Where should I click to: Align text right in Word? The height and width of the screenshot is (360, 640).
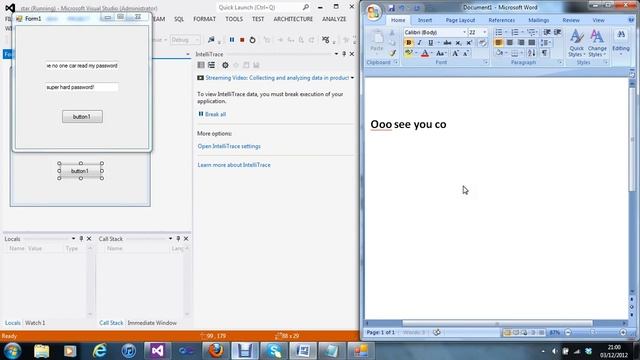click(x=521, y=42)
